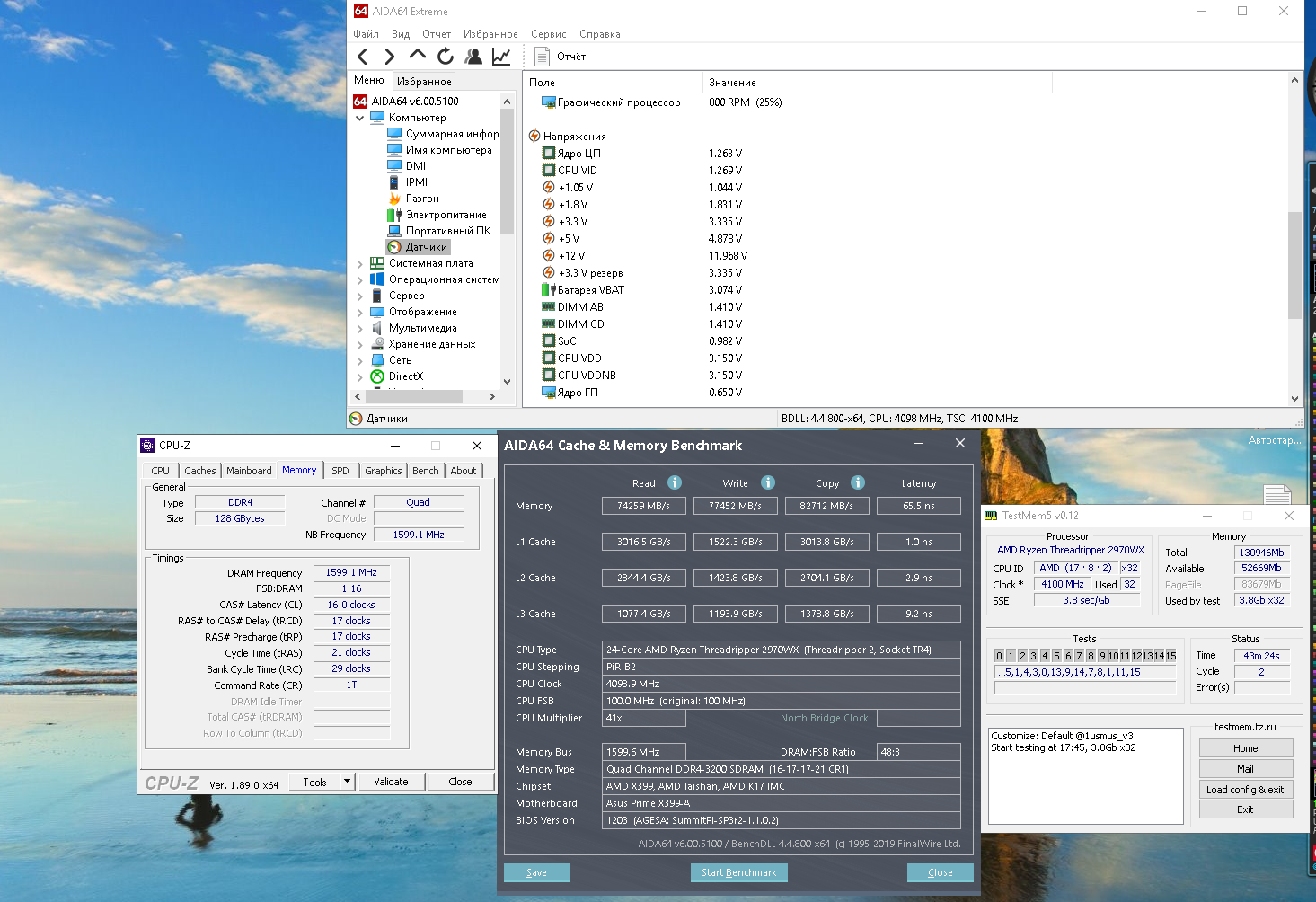
Task: Show info tooltip for the Copy column
Action: 858,482
